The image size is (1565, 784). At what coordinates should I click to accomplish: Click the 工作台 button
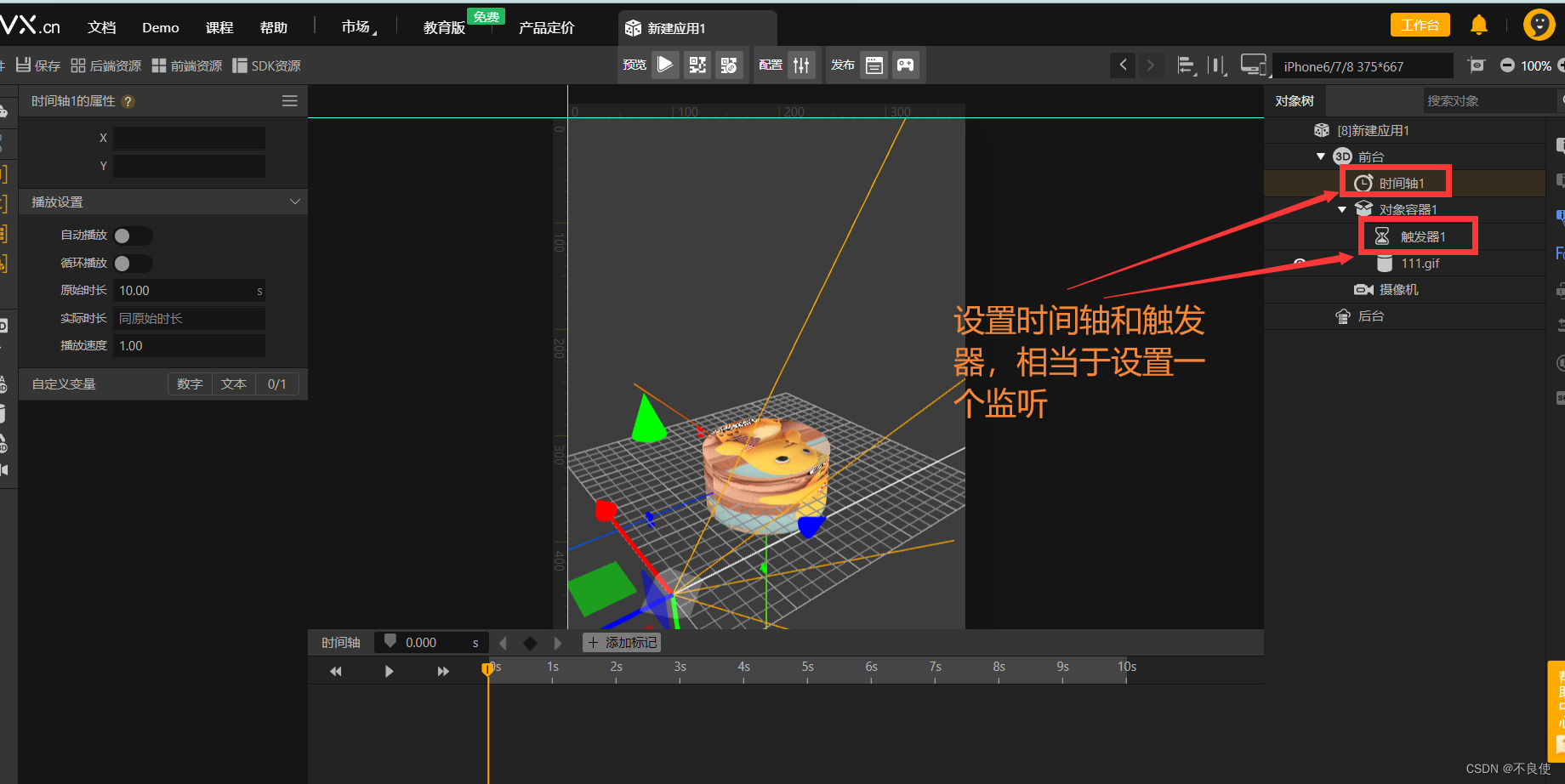pyautogui.click(x=1420, y=25)
